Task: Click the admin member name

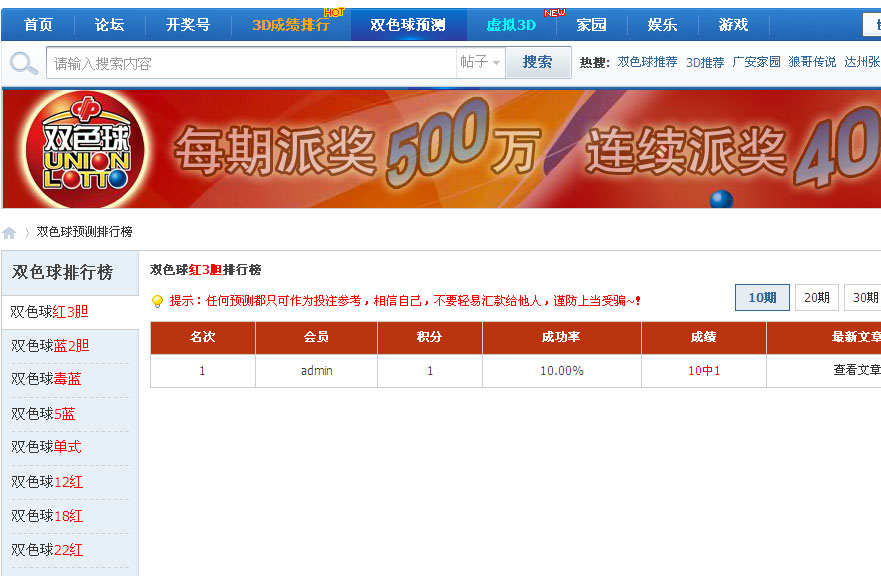Action: tap(316, 371)
